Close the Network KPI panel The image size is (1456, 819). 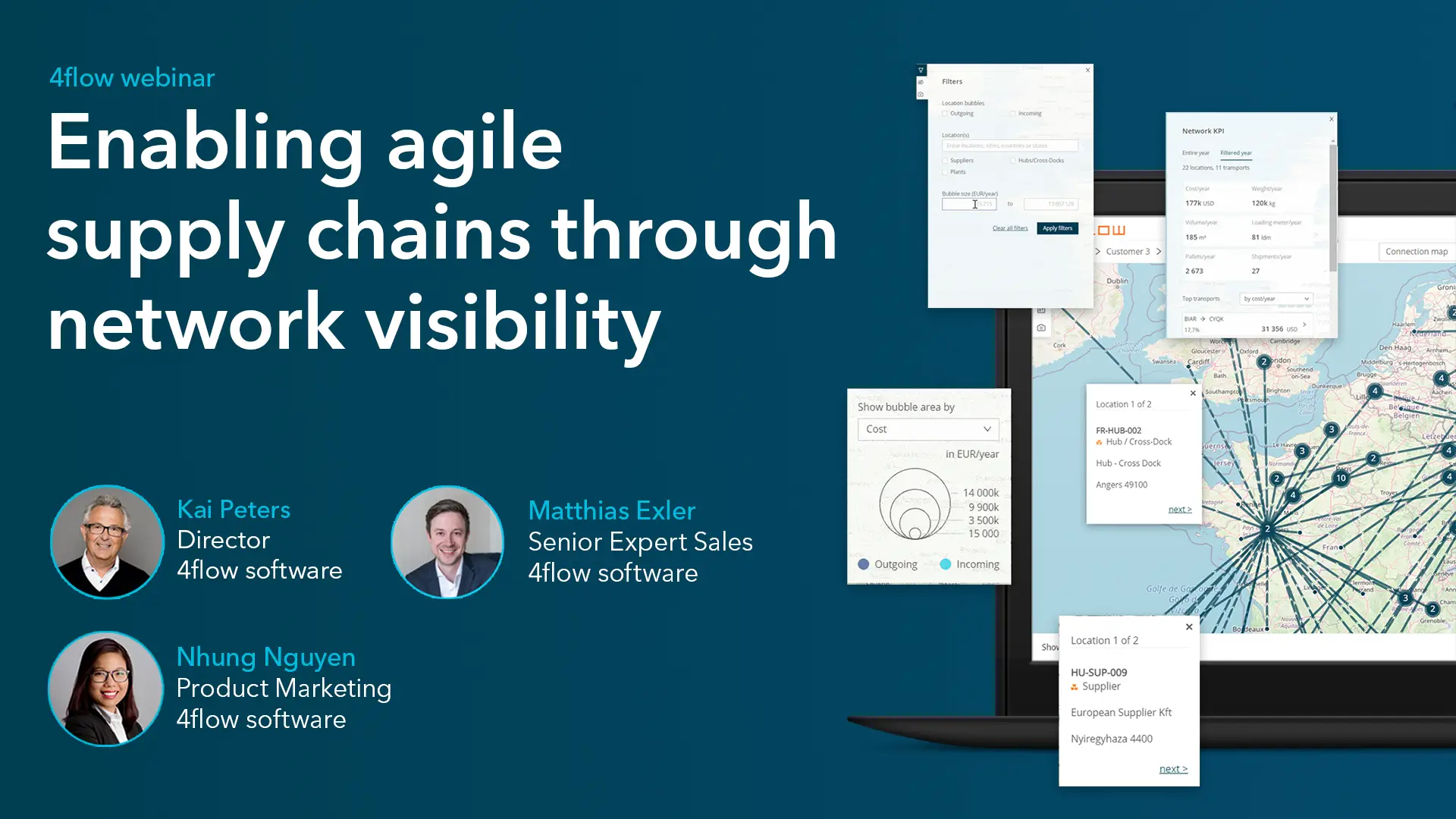(x=1331, y=119)
